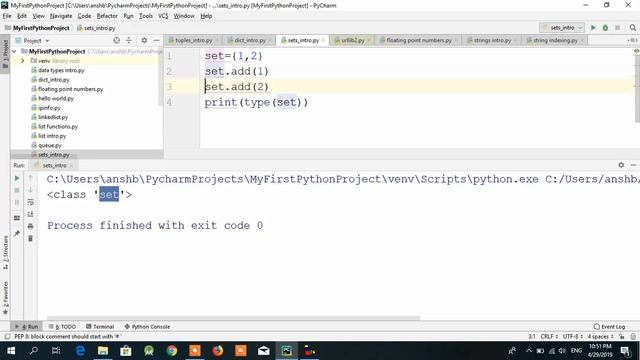Image resolution: width=640 pixels, height=360 pixels.
Task: Click the scroll-from-source target icon in Project panel
Action: click(116, 40)
